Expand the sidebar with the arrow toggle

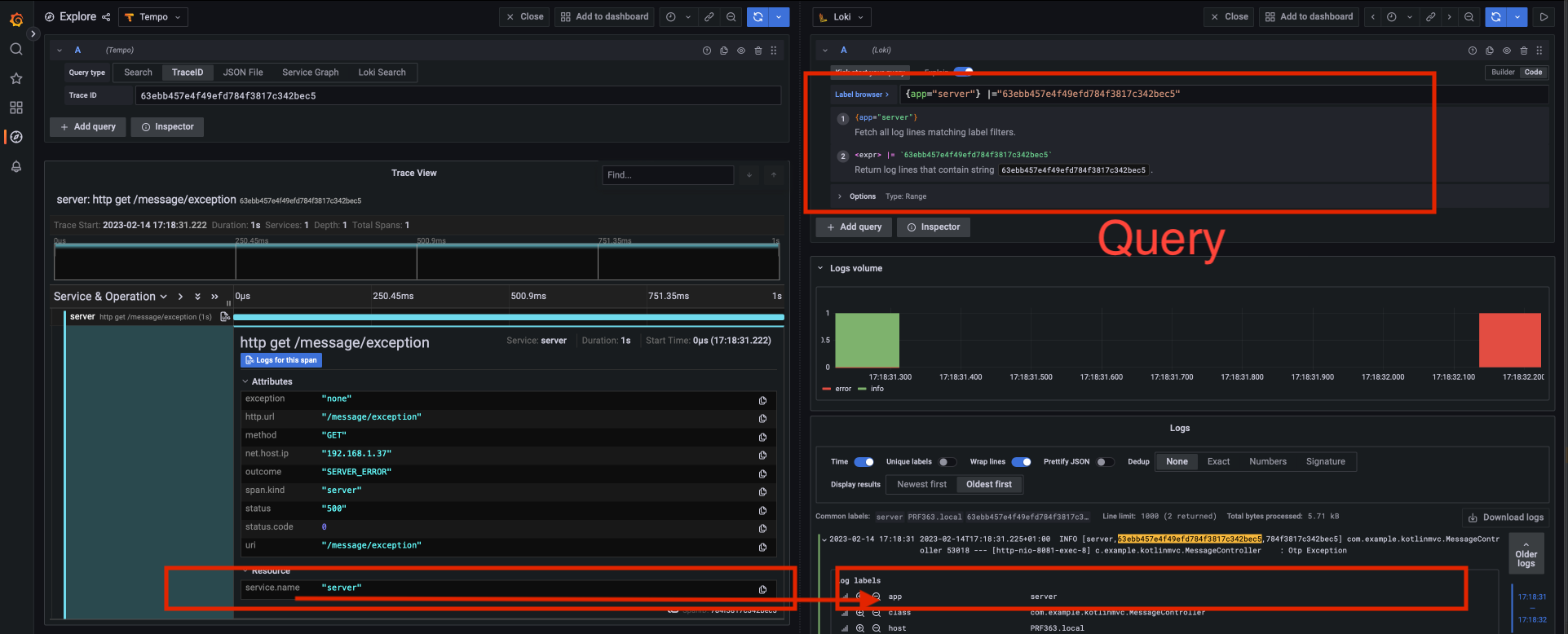coord(33,34)
